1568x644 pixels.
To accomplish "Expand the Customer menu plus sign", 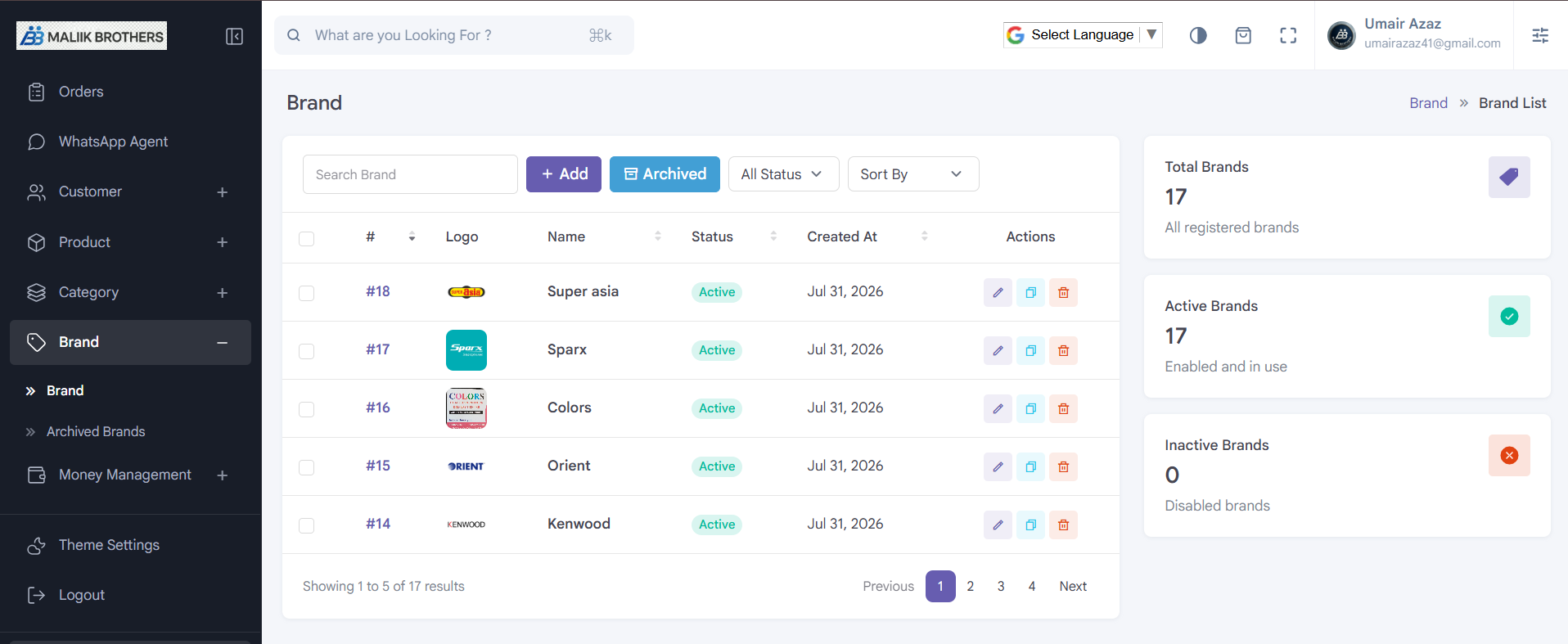I will coord(222,192).
